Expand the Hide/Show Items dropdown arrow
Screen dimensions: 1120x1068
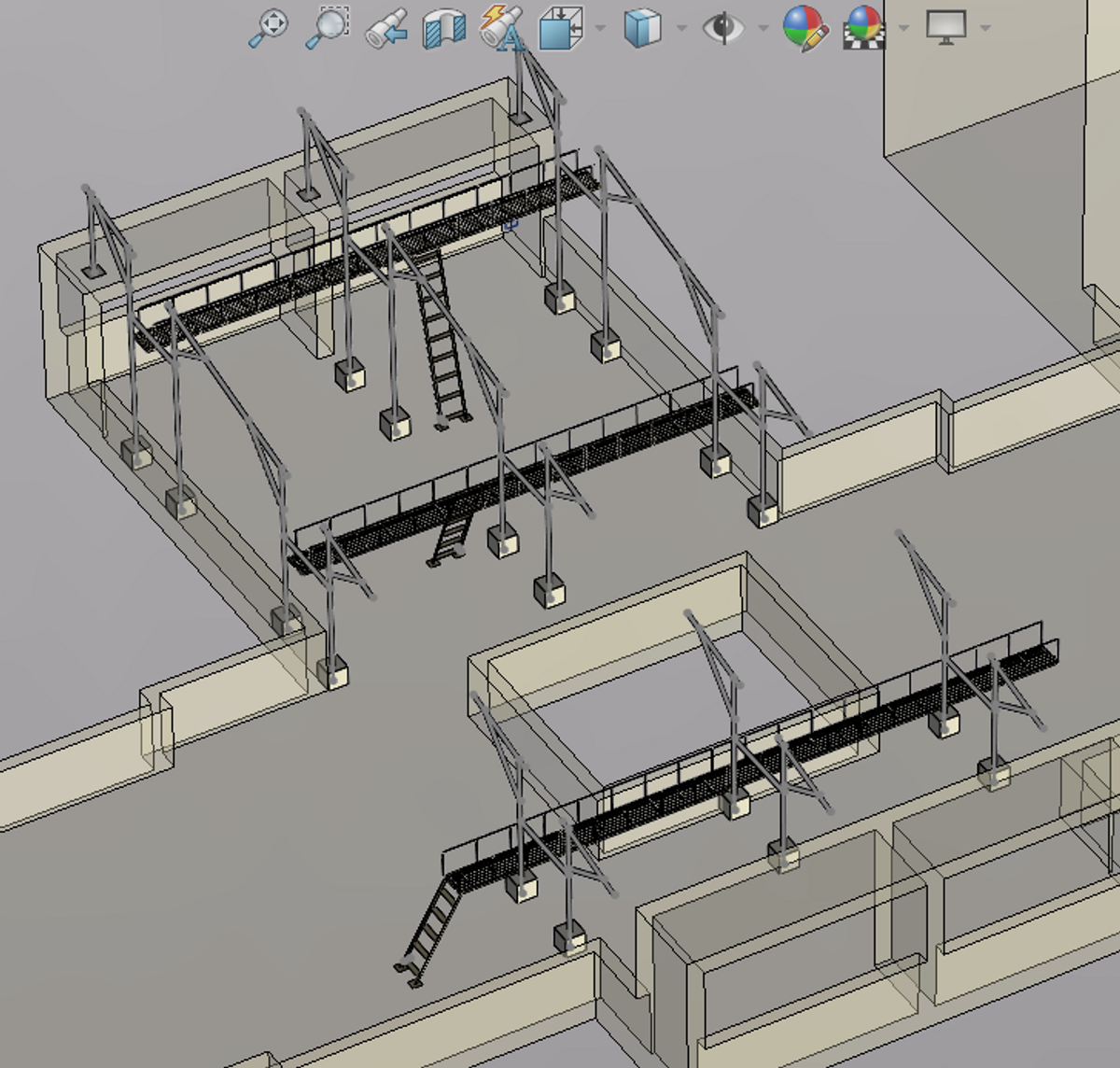(763, 28)
